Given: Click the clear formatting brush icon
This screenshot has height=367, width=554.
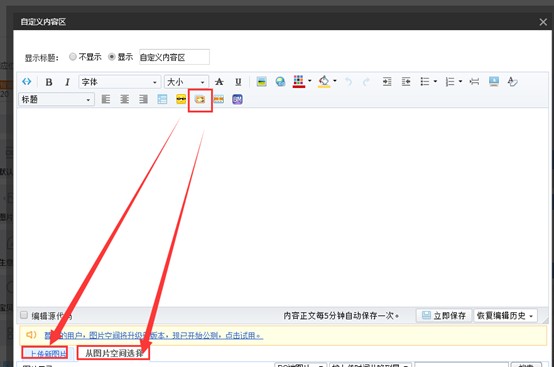Looking at the screenshot, I should pyautogui.click(x=512, y=82).
